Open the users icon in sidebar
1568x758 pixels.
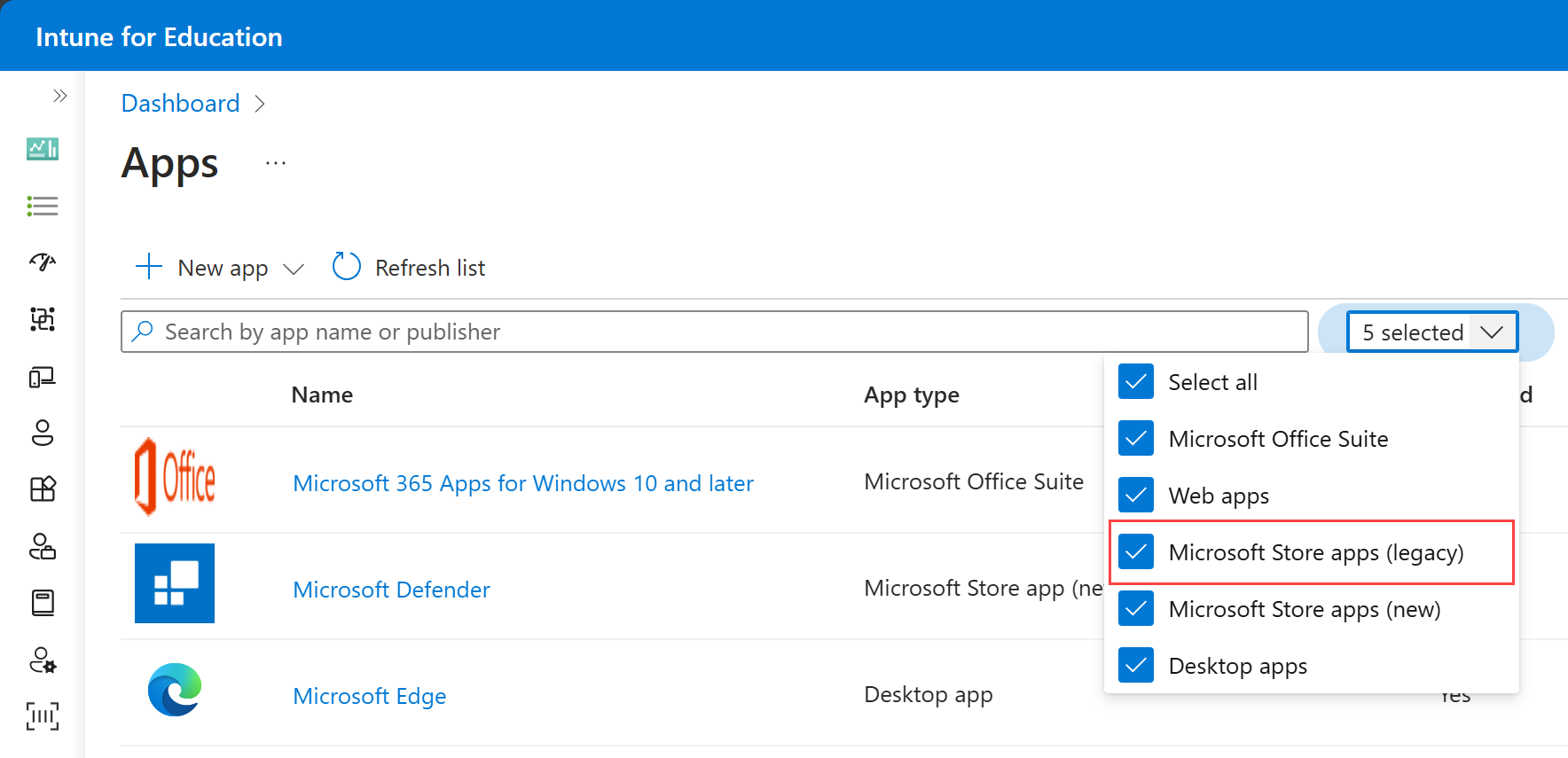[x=43, y=433]
